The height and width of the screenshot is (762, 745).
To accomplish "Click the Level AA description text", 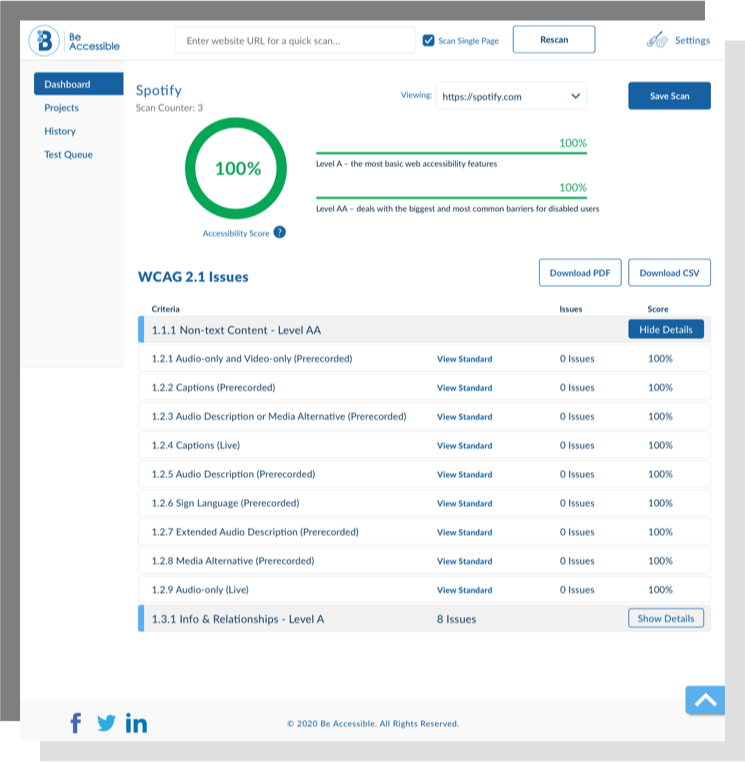I will (x=457, y=208).
